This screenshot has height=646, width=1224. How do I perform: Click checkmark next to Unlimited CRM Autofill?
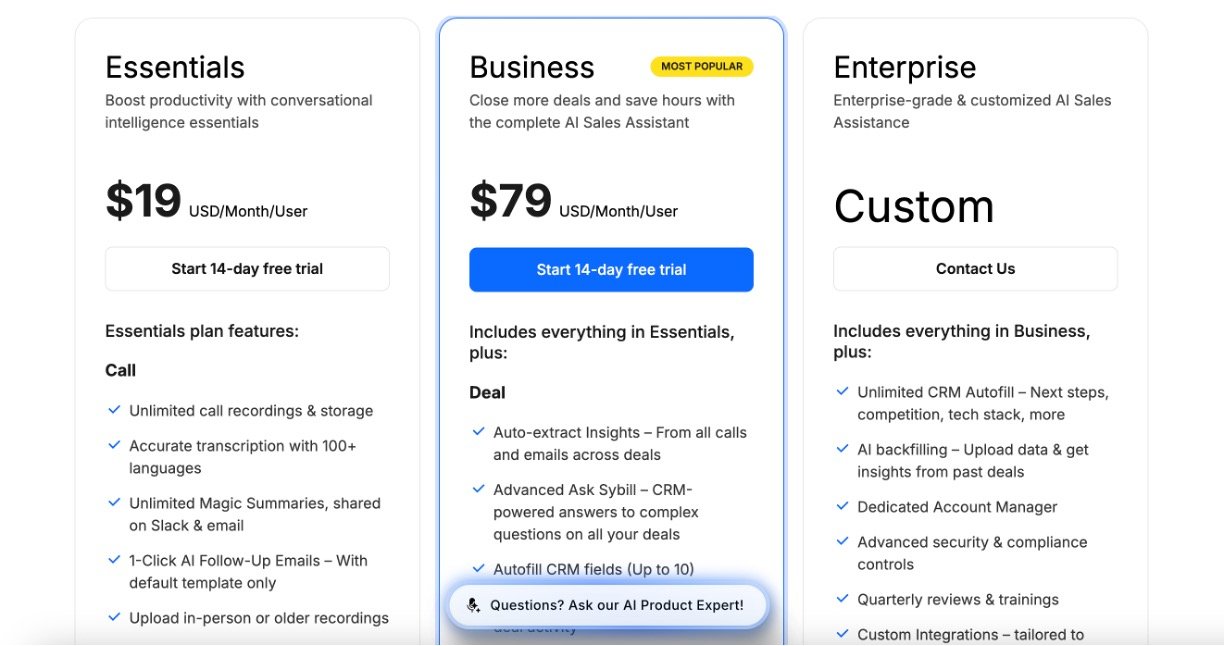pyautogui.click(x=842, y=392)
